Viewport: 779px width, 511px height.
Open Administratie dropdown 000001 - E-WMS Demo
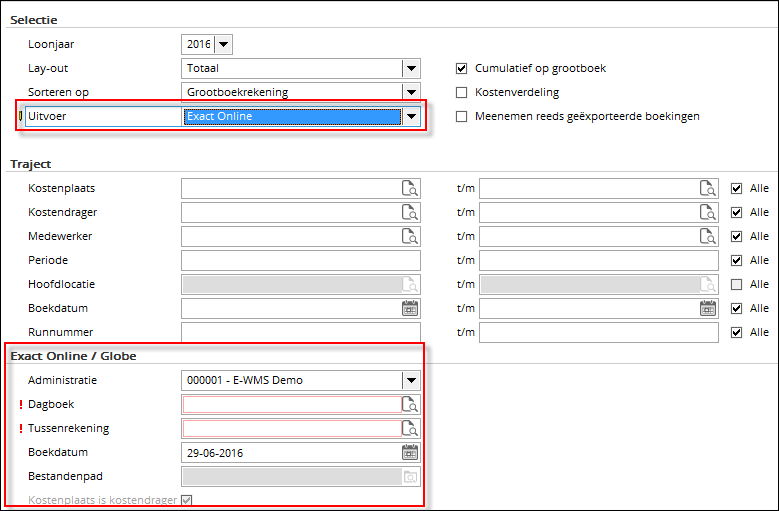click(x=411, y=380)
